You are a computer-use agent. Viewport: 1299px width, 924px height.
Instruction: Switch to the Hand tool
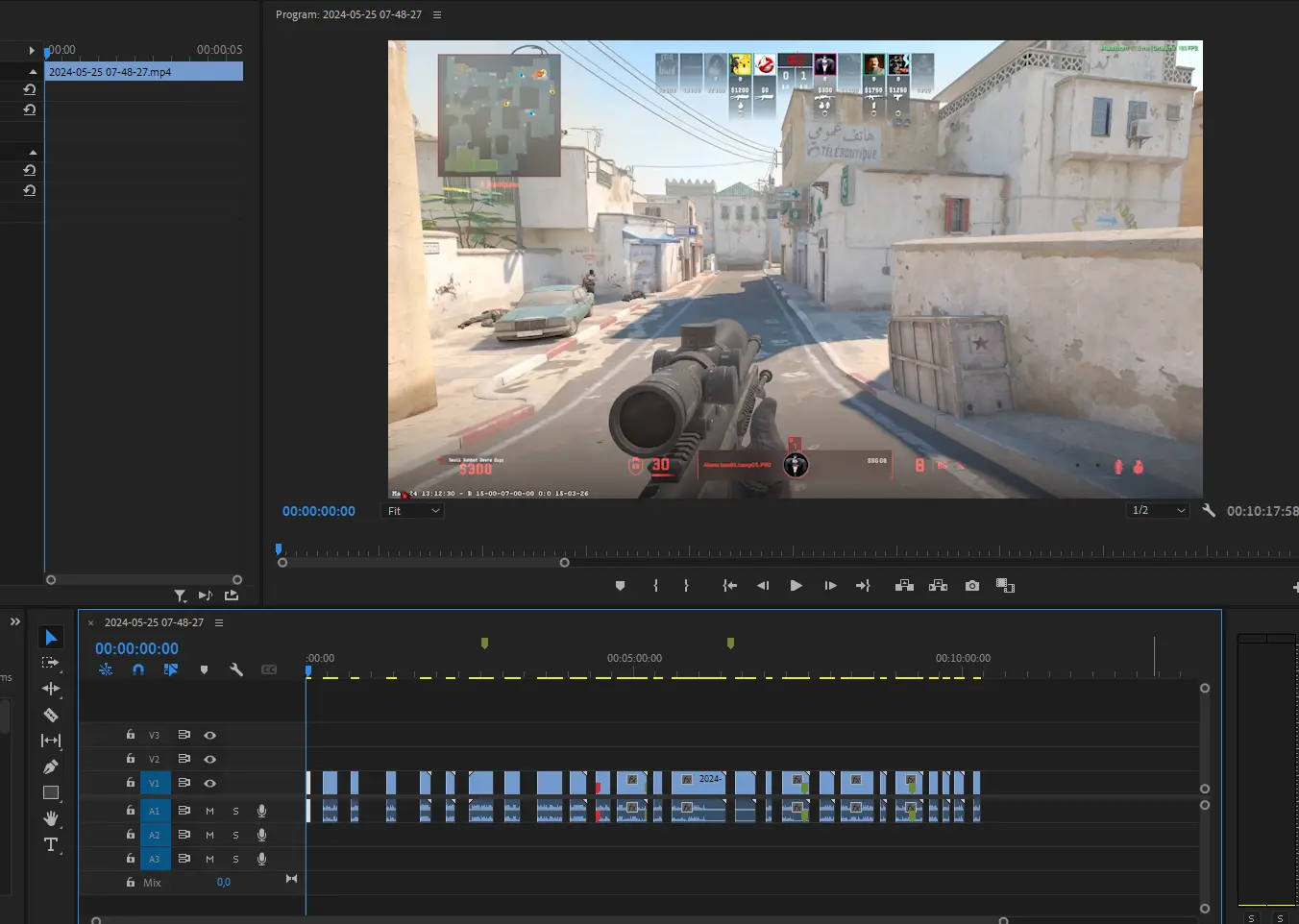51,818
